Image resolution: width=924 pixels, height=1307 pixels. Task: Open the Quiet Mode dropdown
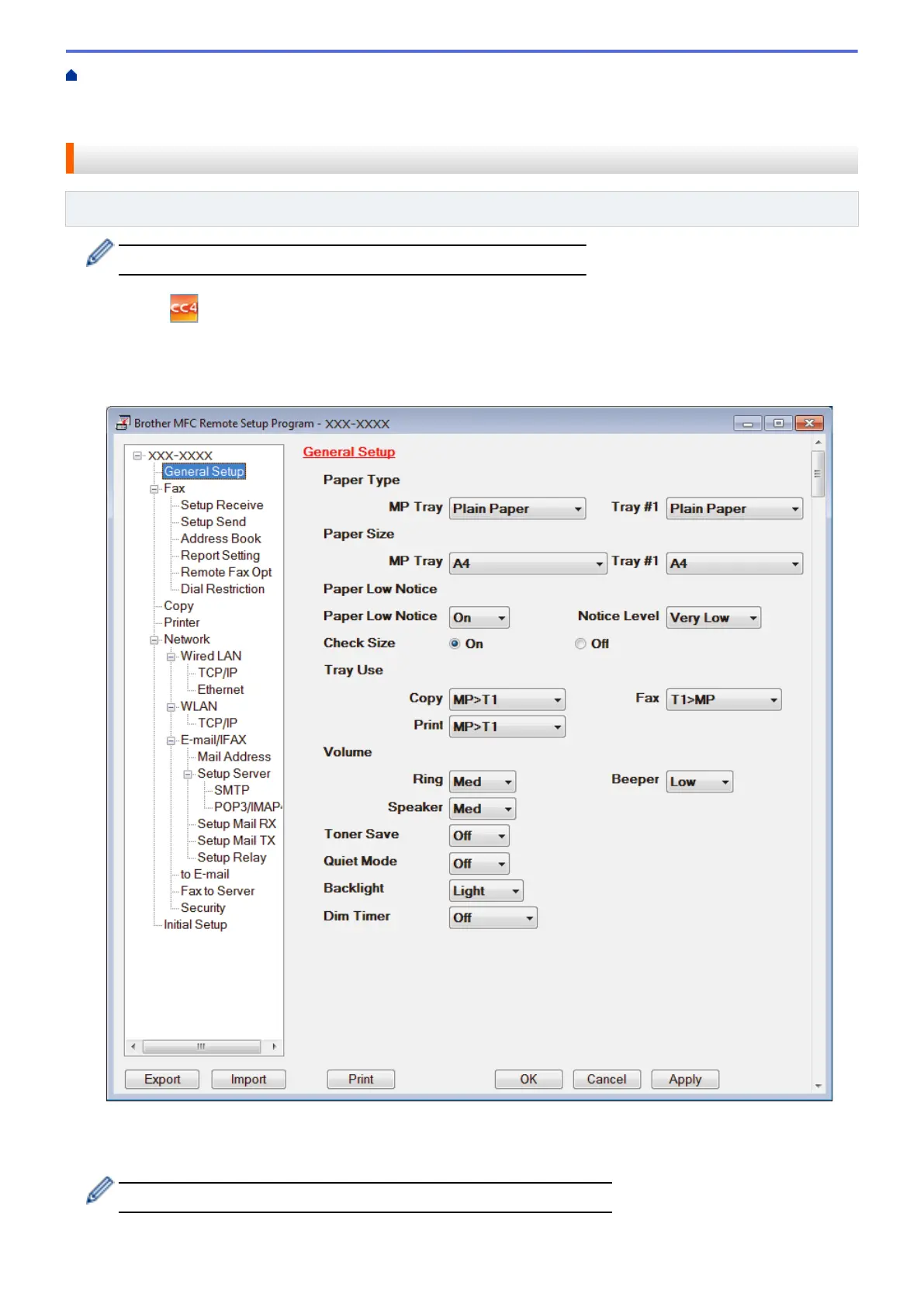pyautogui.click(x=479, y=864)
